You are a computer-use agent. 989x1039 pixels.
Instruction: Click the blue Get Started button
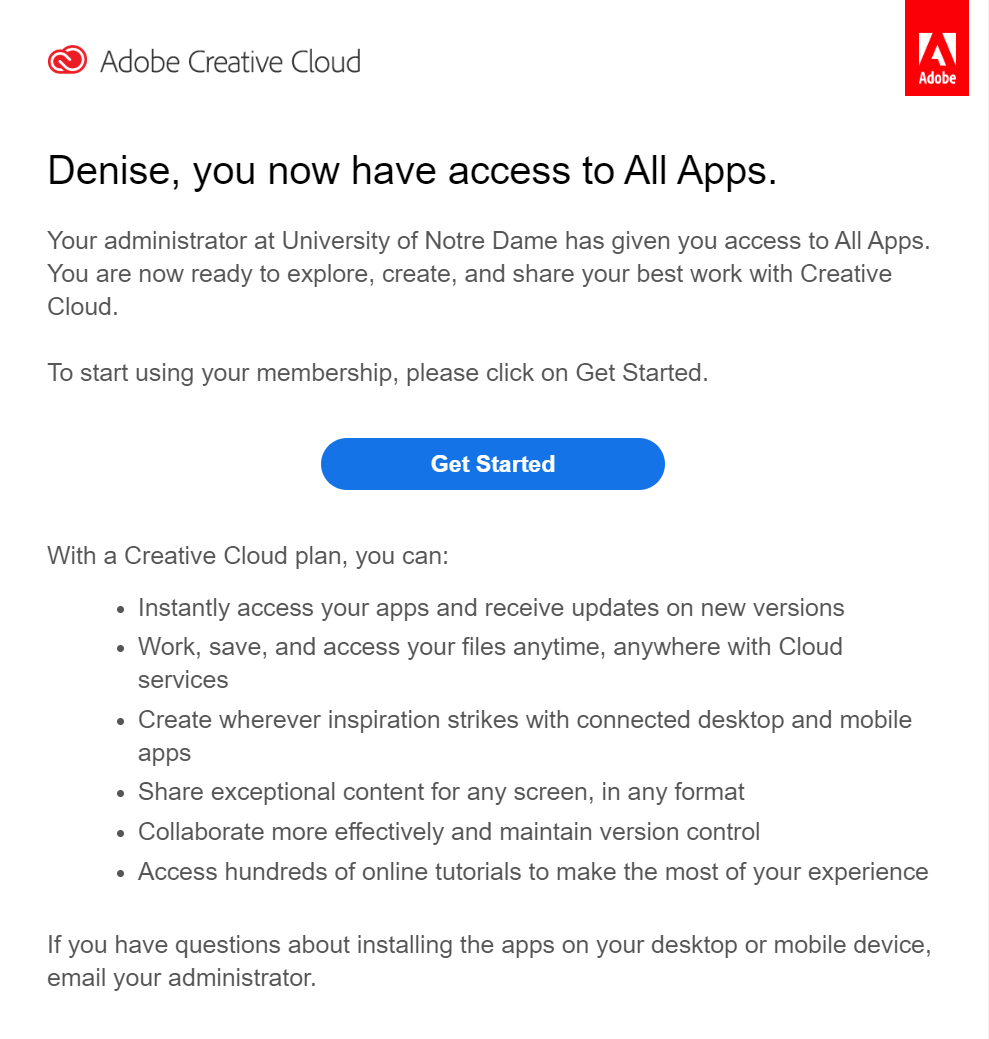point(493,464)
